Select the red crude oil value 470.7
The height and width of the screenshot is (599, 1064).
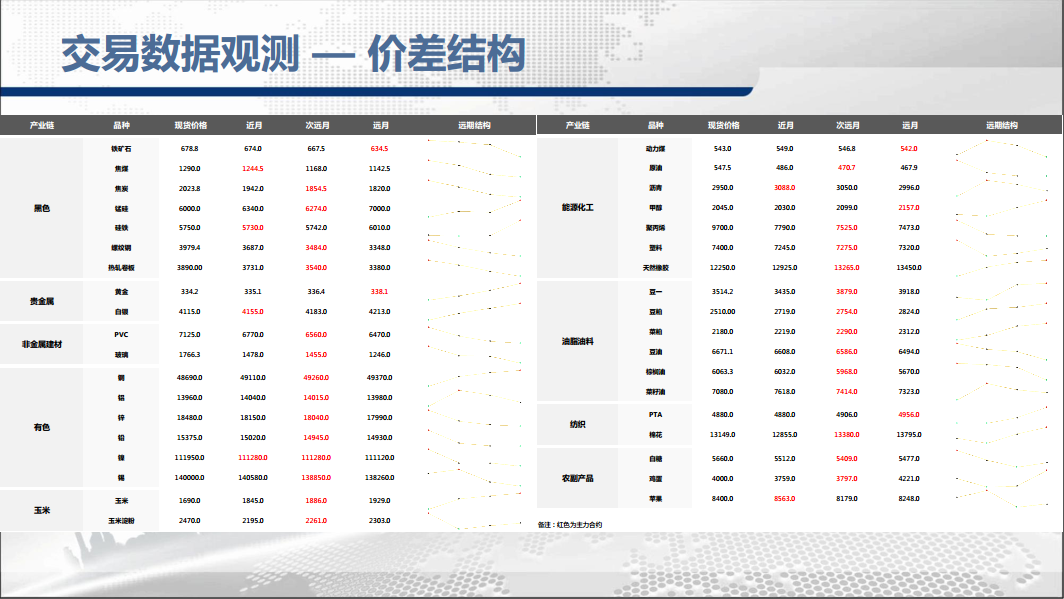tap(847, 168)
